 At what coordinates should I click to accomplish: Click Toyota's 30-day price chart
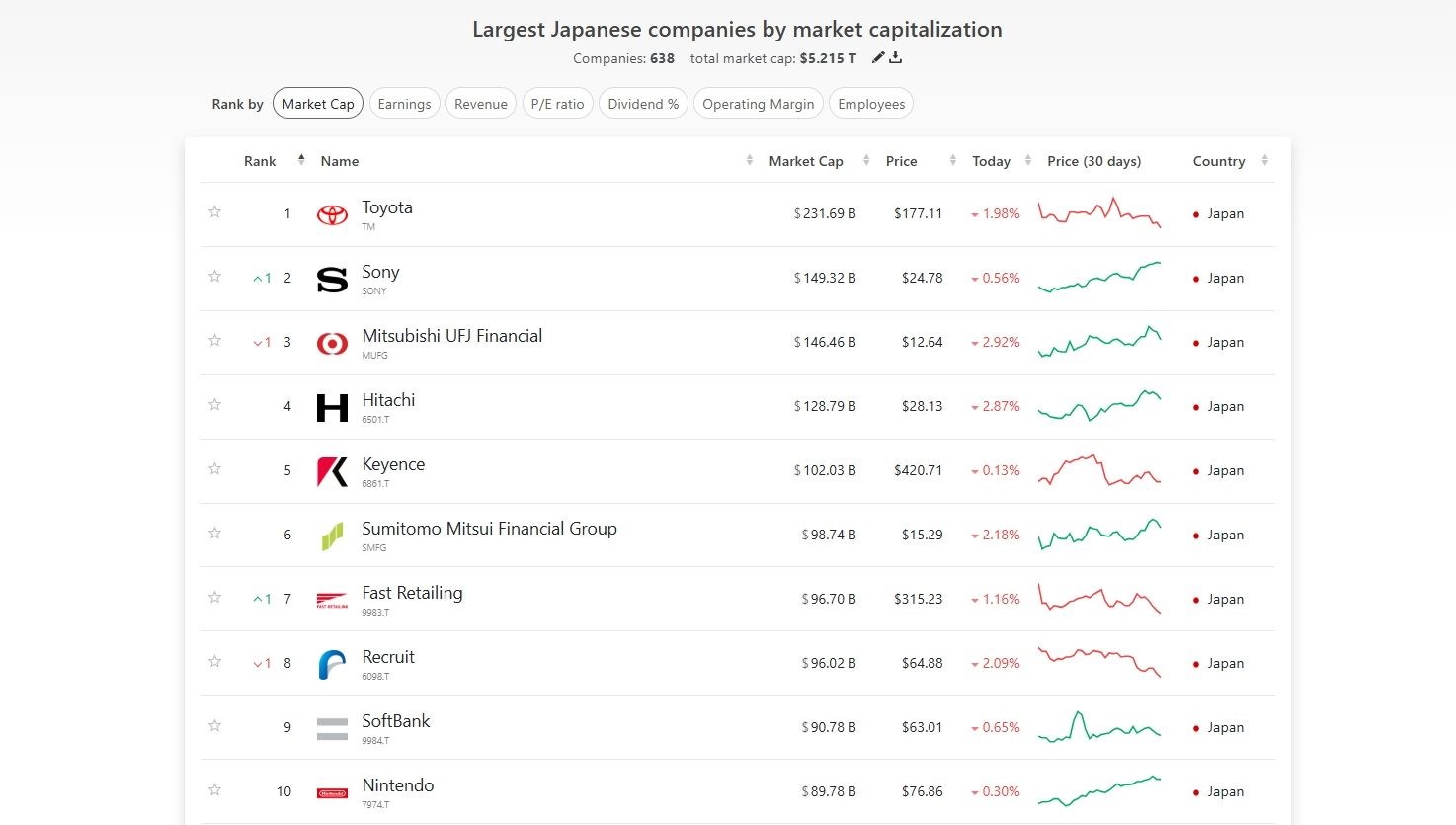[1098, 212]
